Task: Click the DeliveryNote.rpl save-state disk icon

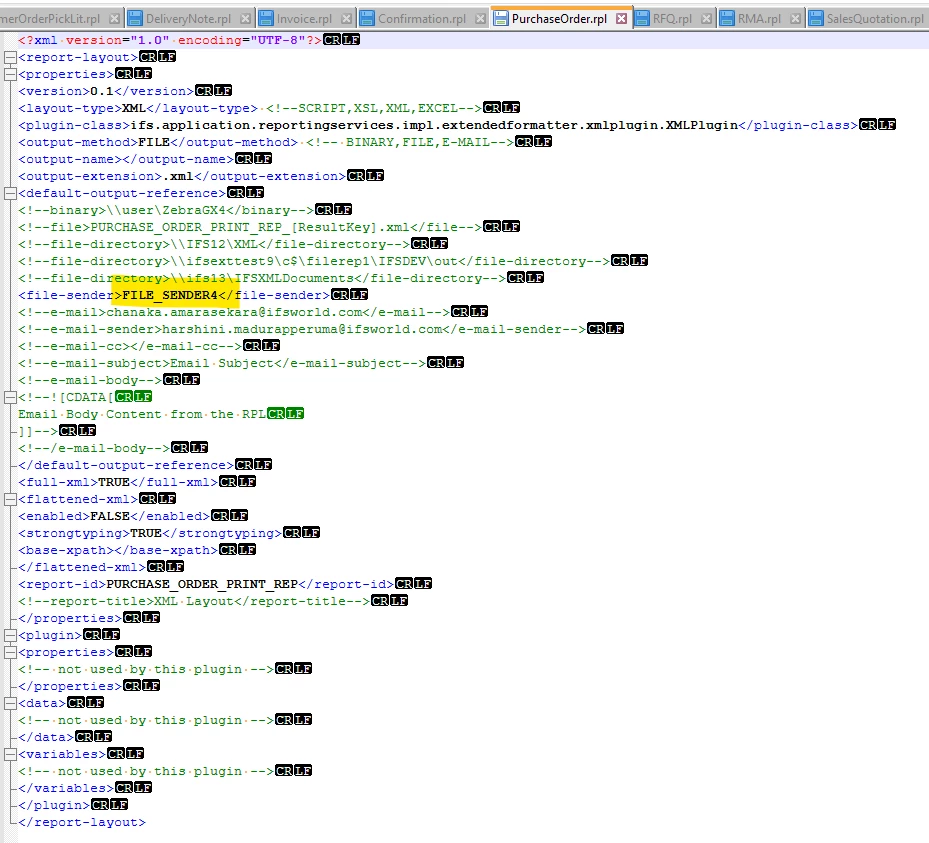Action: 136,19
